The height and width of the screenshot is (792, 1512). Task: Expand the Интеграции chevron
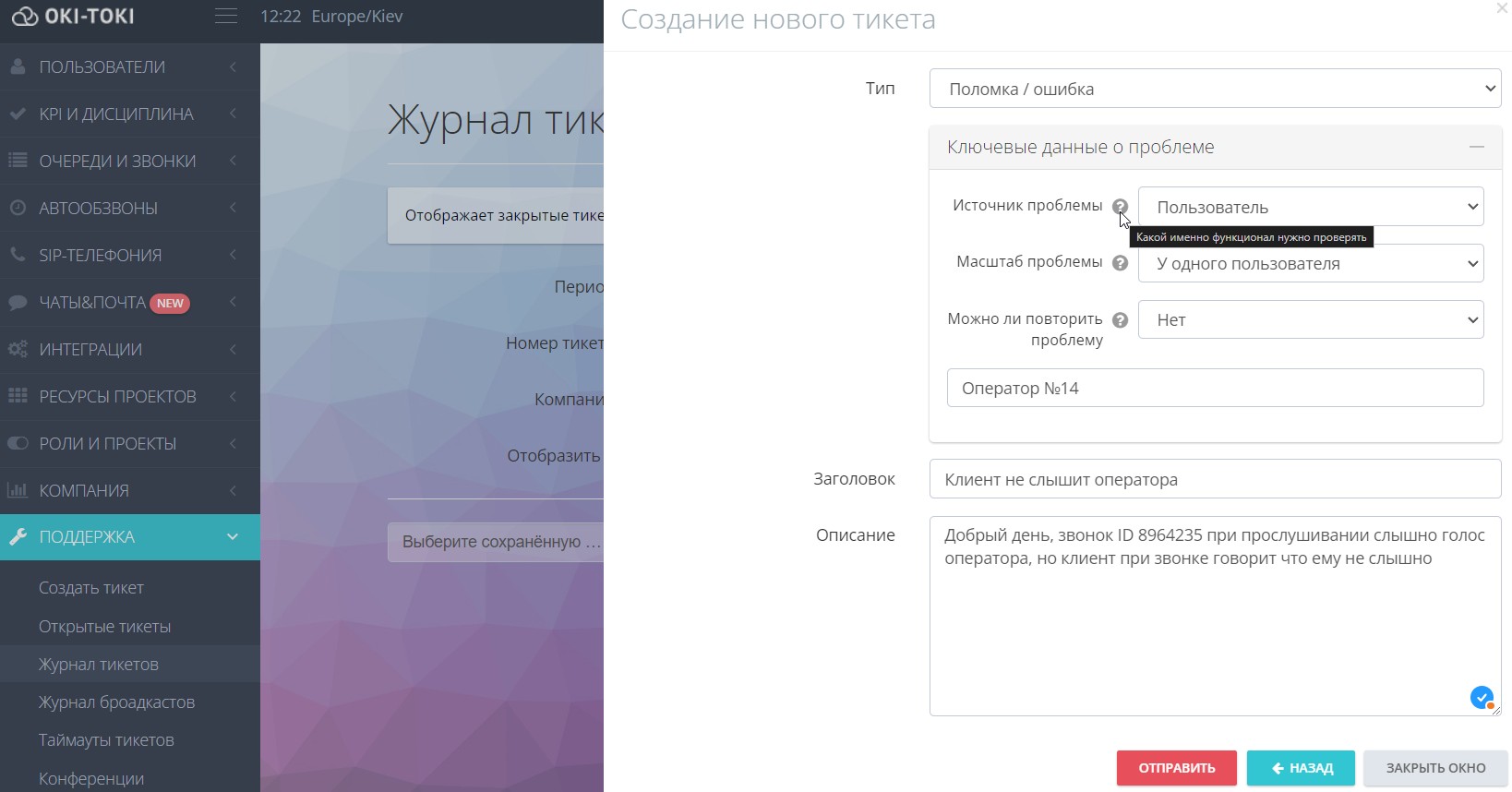tap(233, 349)
